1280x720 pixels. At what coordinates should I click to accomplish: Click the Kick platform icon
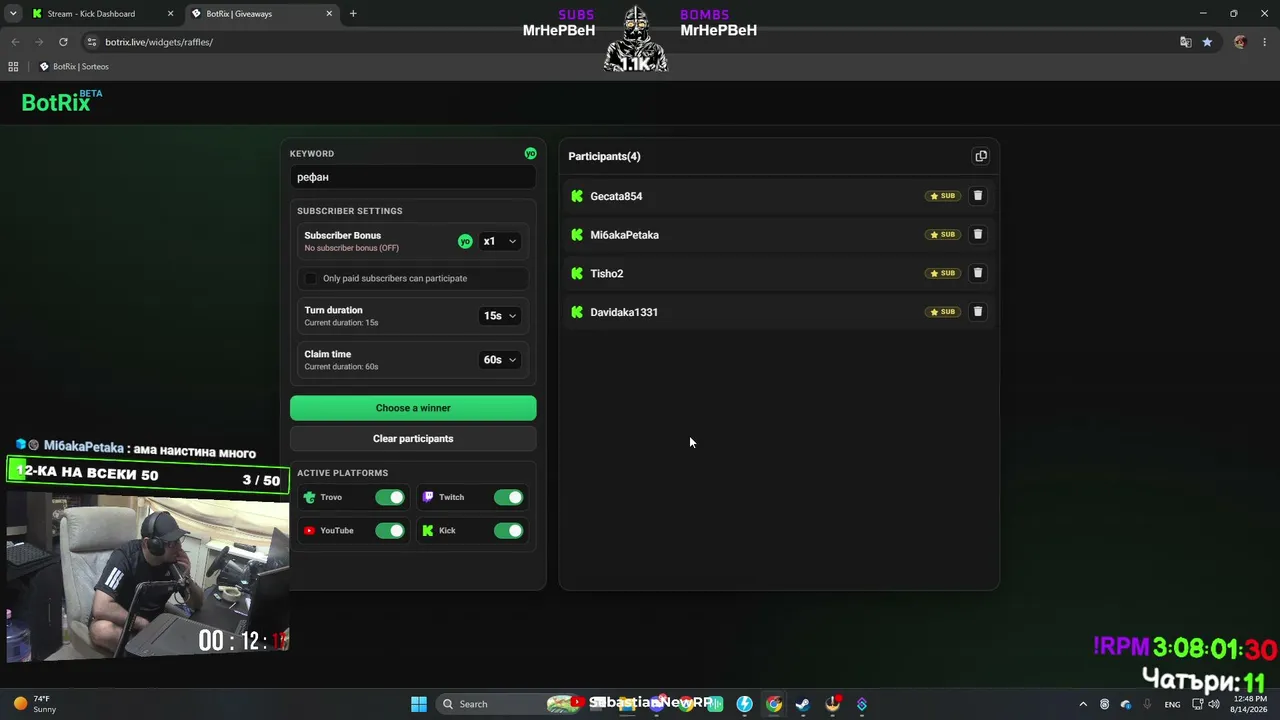click(x=428, y=531)
